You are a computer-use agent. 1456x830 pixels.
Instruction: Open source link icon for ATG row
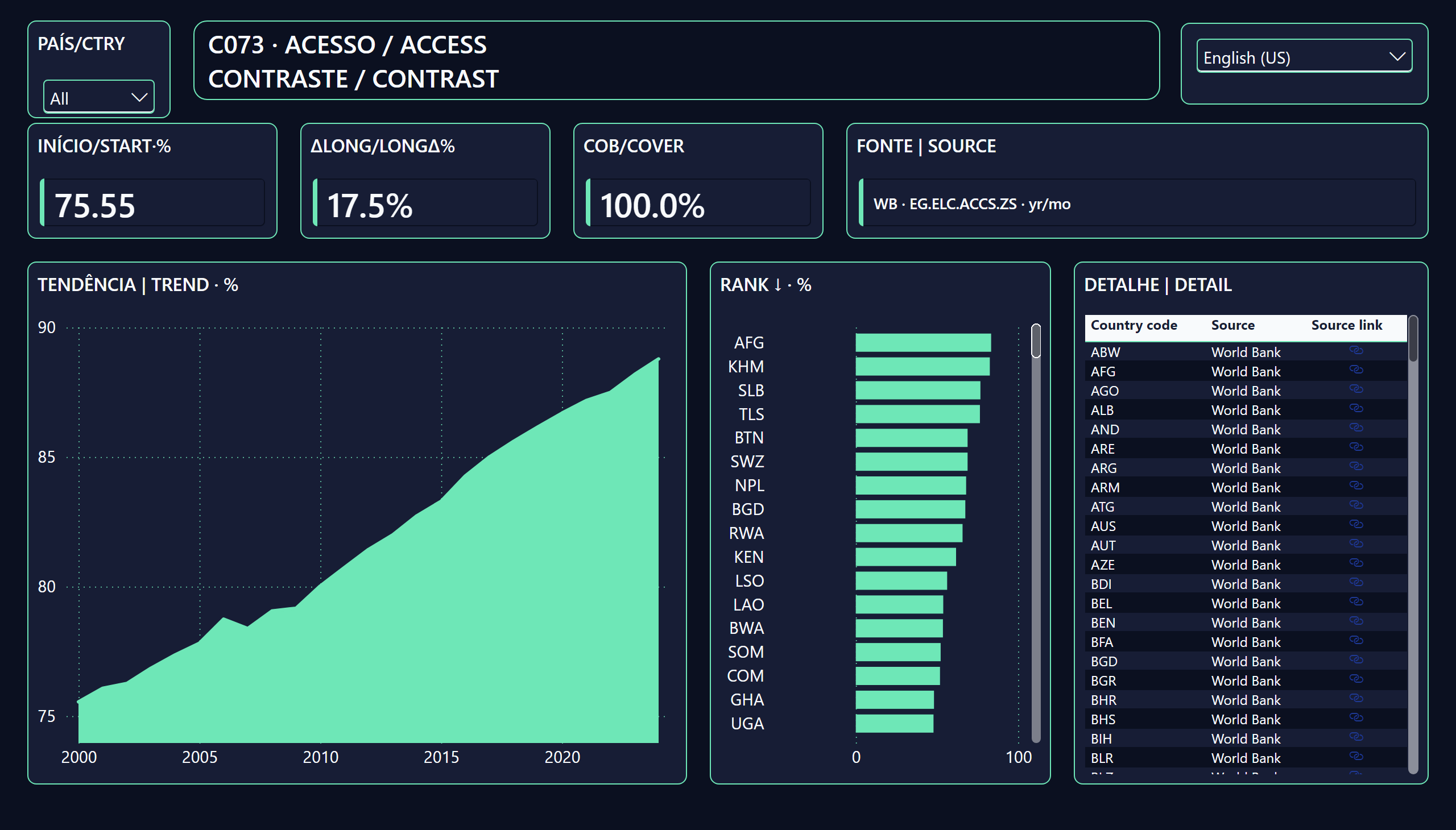point(1356,505)
